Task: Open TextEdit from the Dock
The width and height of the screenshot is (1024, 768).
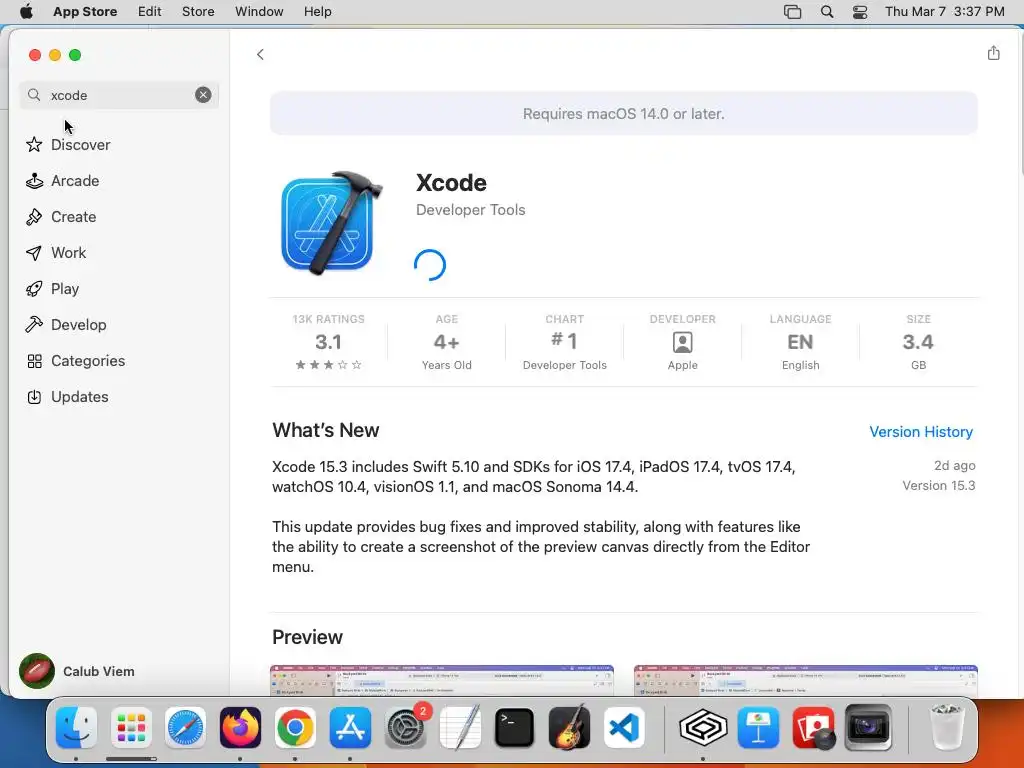Action: pos(460,727)
